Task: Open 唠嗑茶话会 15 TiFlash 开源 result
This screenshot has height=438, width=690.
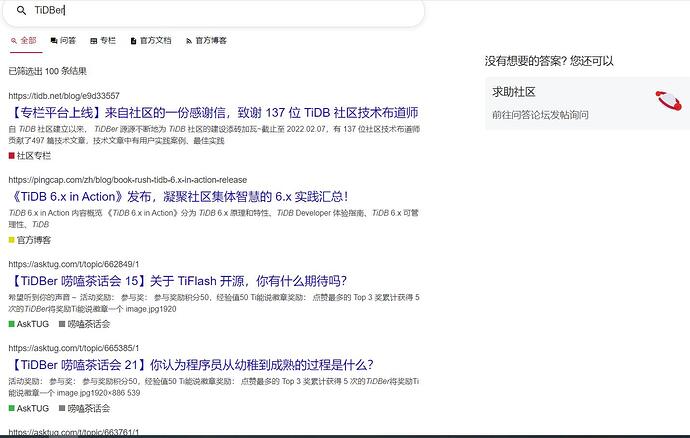Action: pos(178,281)
